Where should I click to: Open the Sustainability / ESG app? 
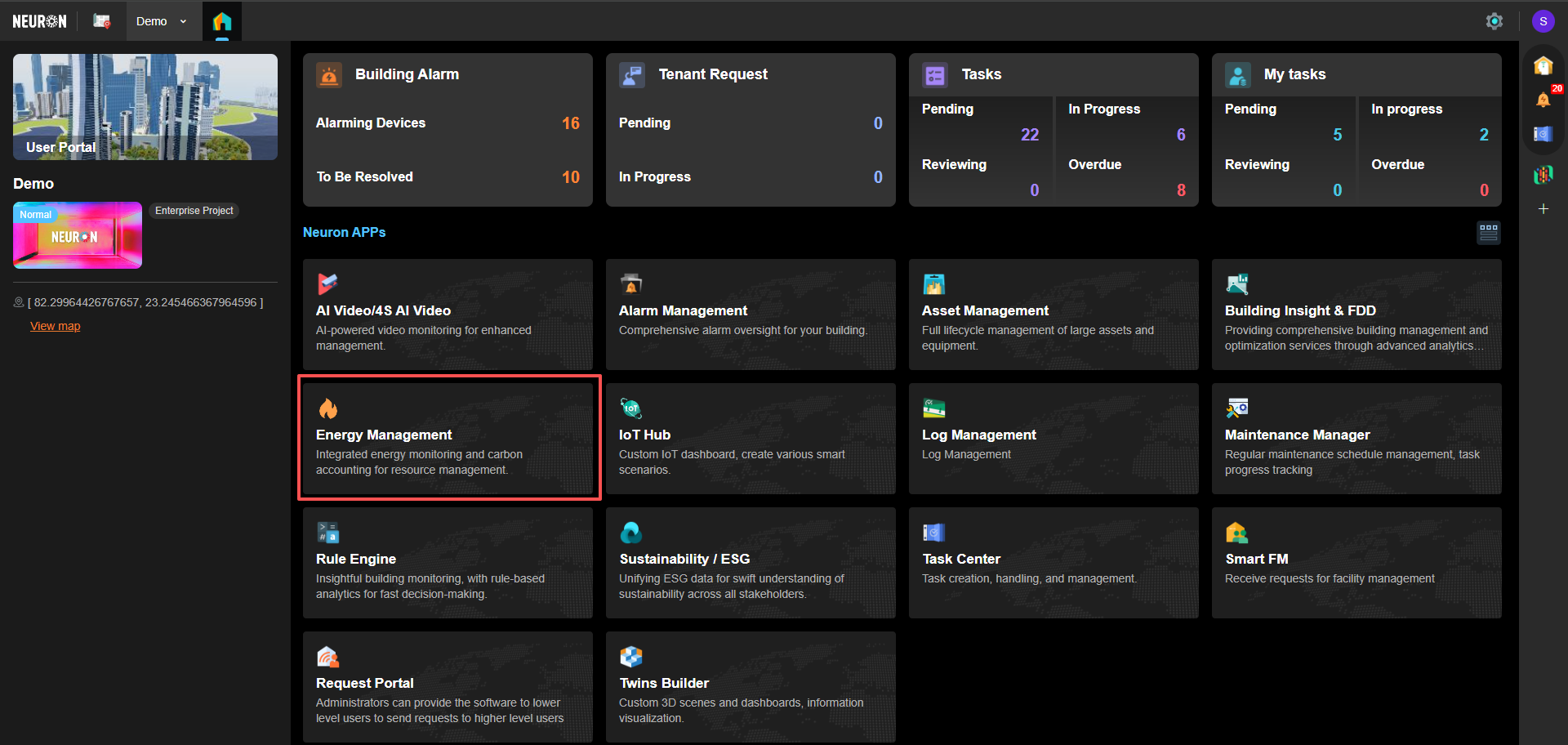(x=750, y=562)
